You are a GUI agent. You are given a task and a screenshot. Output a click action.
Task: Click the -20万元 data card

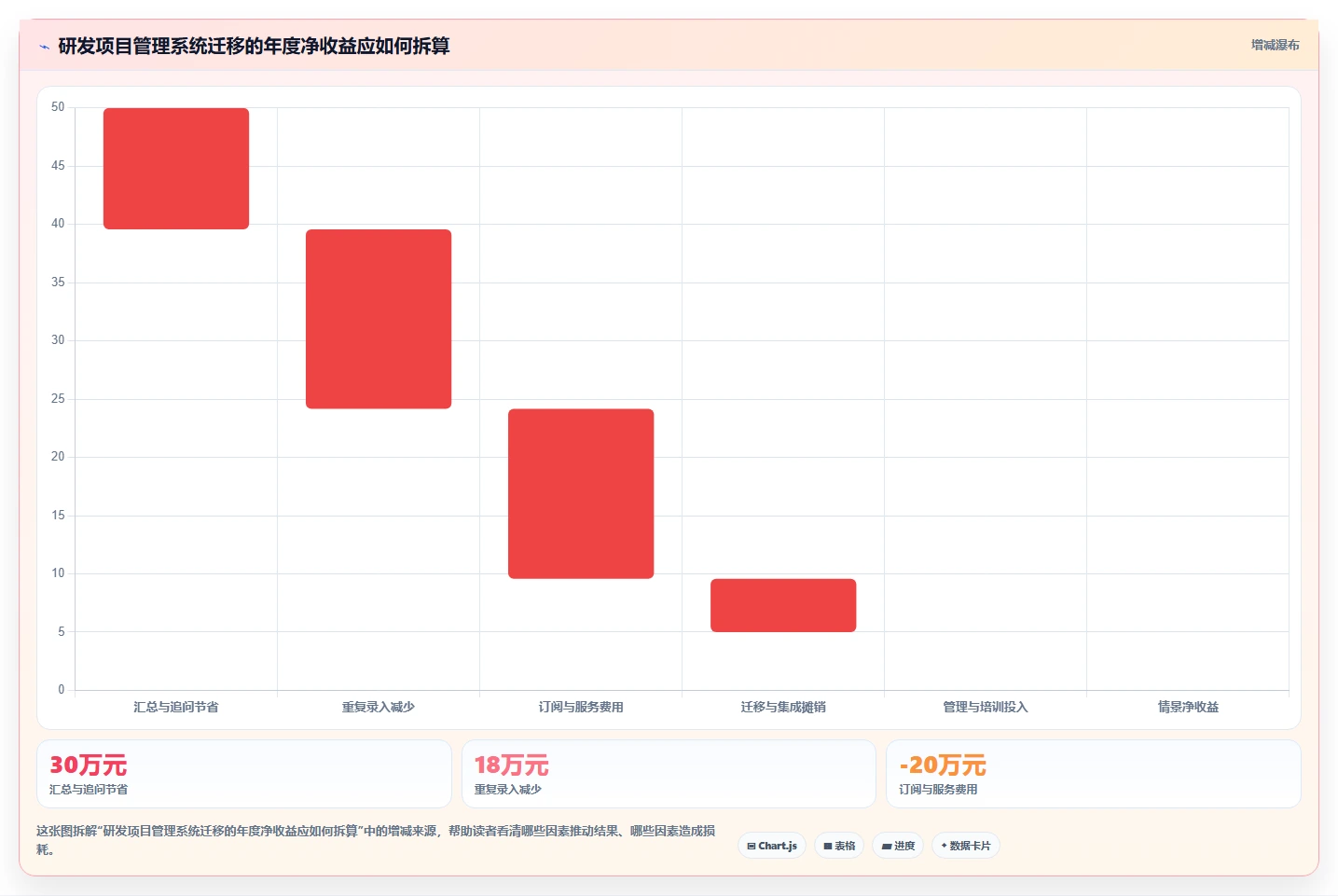(1093, 774)
